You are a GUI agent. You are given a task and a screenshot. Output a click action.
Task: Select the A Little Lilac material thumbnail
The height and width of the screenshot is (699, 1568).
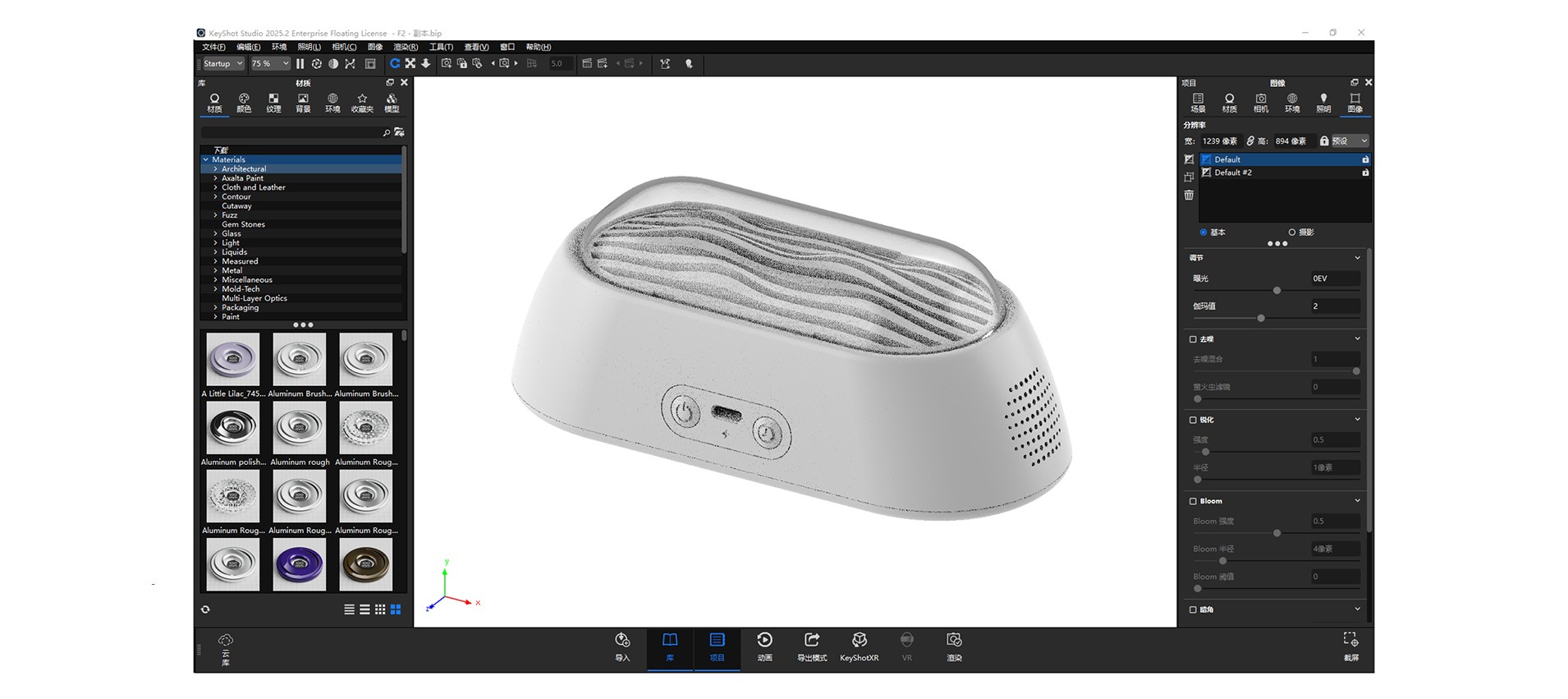click(233, 359)
